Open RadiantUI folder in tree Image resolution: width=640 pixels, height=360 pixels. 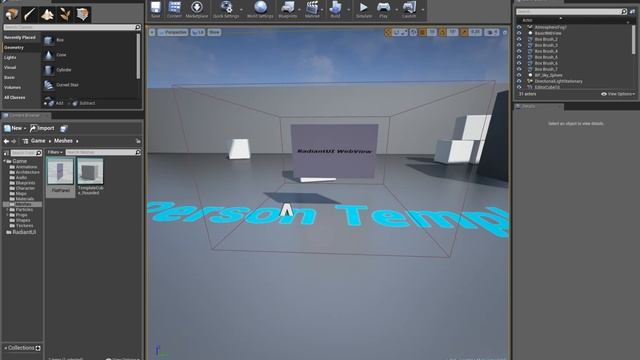coord(24,232)
